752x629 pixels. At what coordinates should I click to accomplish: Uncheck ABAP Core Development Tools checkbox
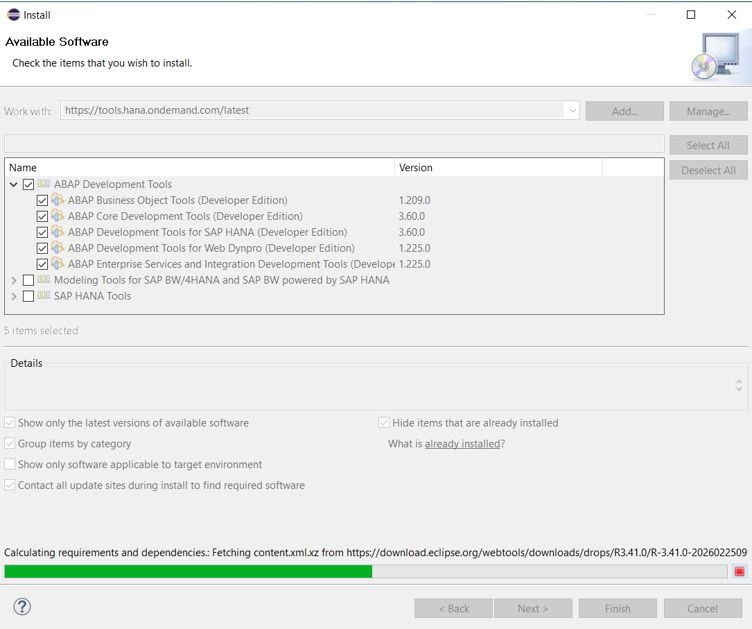(x=42, y=216)
